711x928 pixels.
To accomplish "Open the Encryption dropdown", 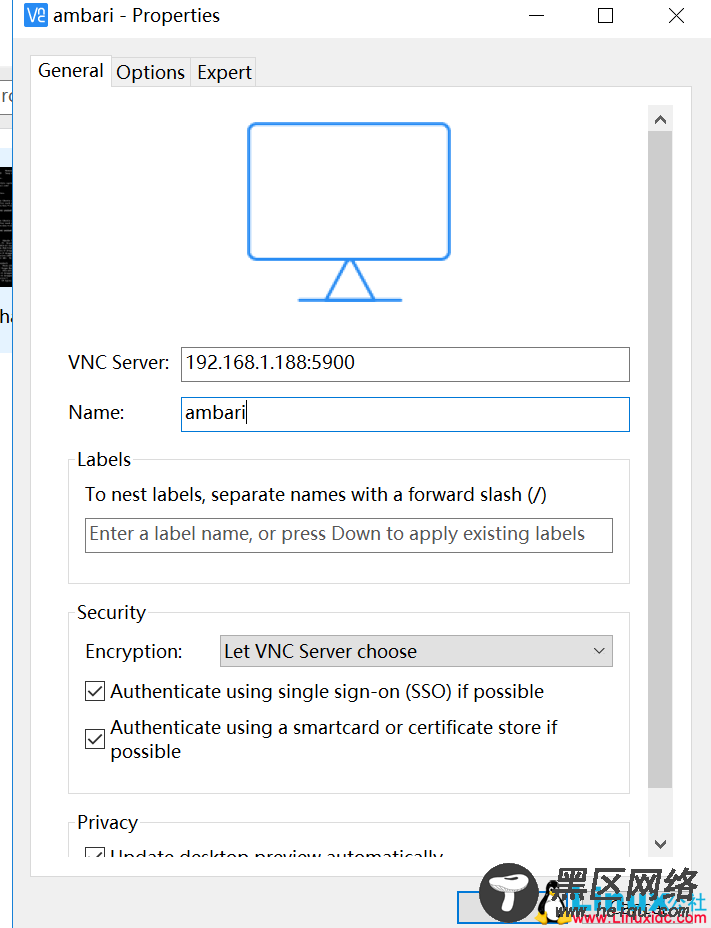I will coord(416,651).
